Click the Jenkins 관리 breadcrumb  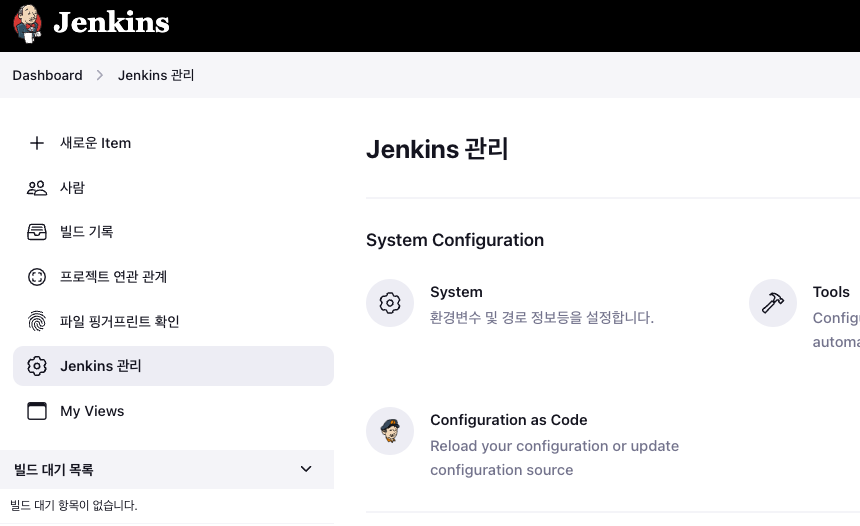pos(156,75)
